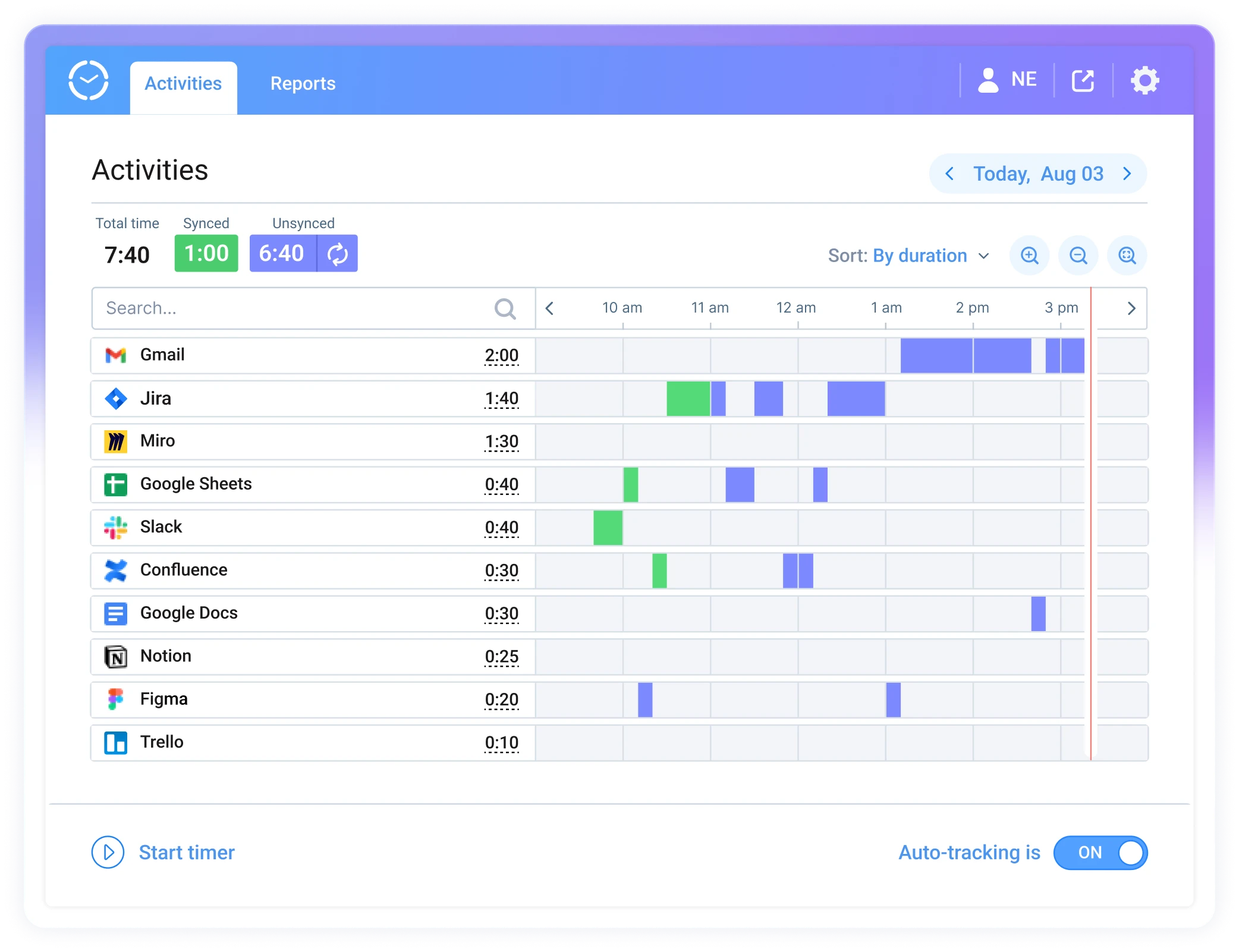Enable the unsynced 6:40 toggle
1239x952 pixels.
coord(337,253)
